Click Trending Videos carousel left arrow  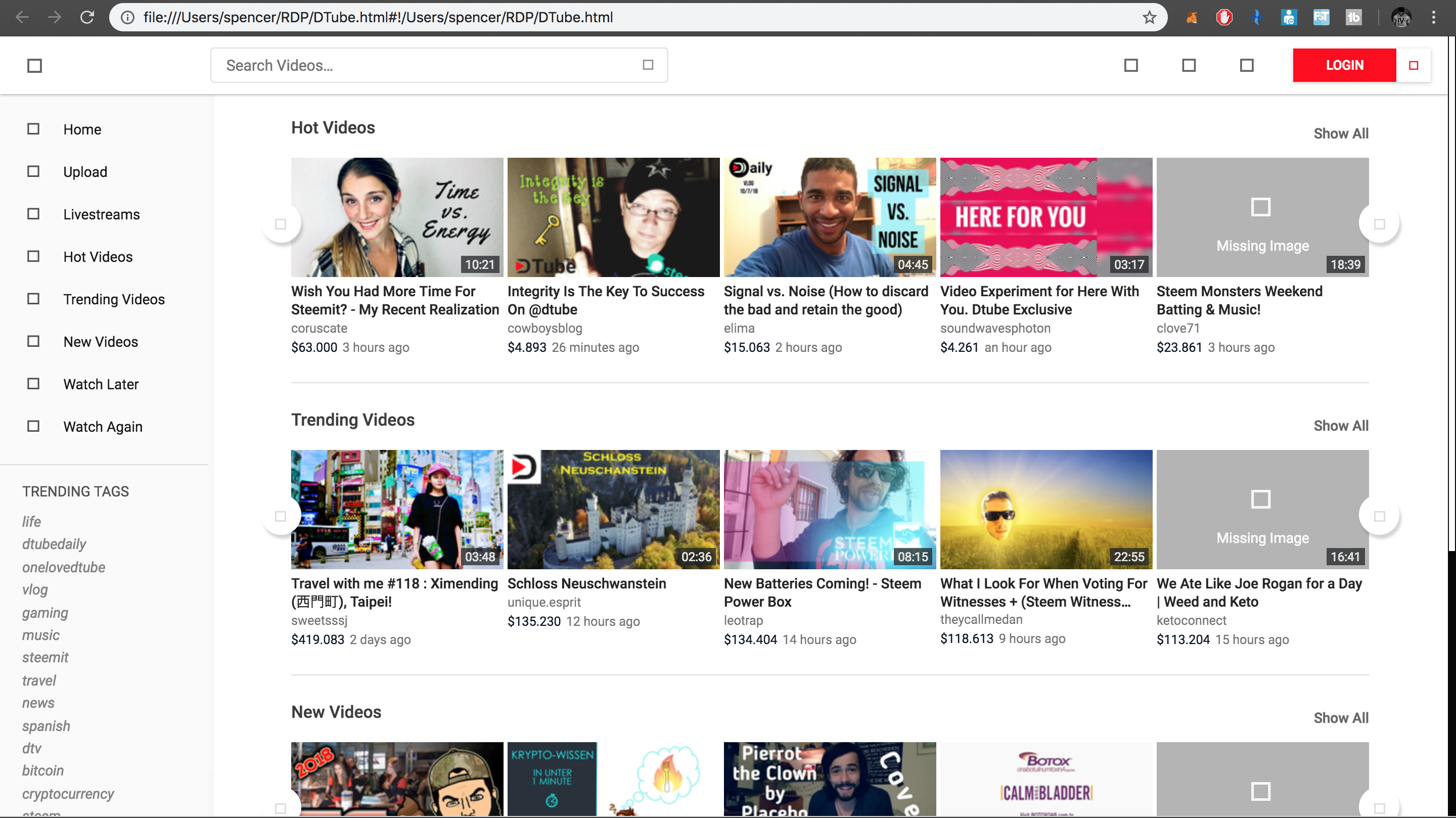pyautogui.click(x=281, y=516)
